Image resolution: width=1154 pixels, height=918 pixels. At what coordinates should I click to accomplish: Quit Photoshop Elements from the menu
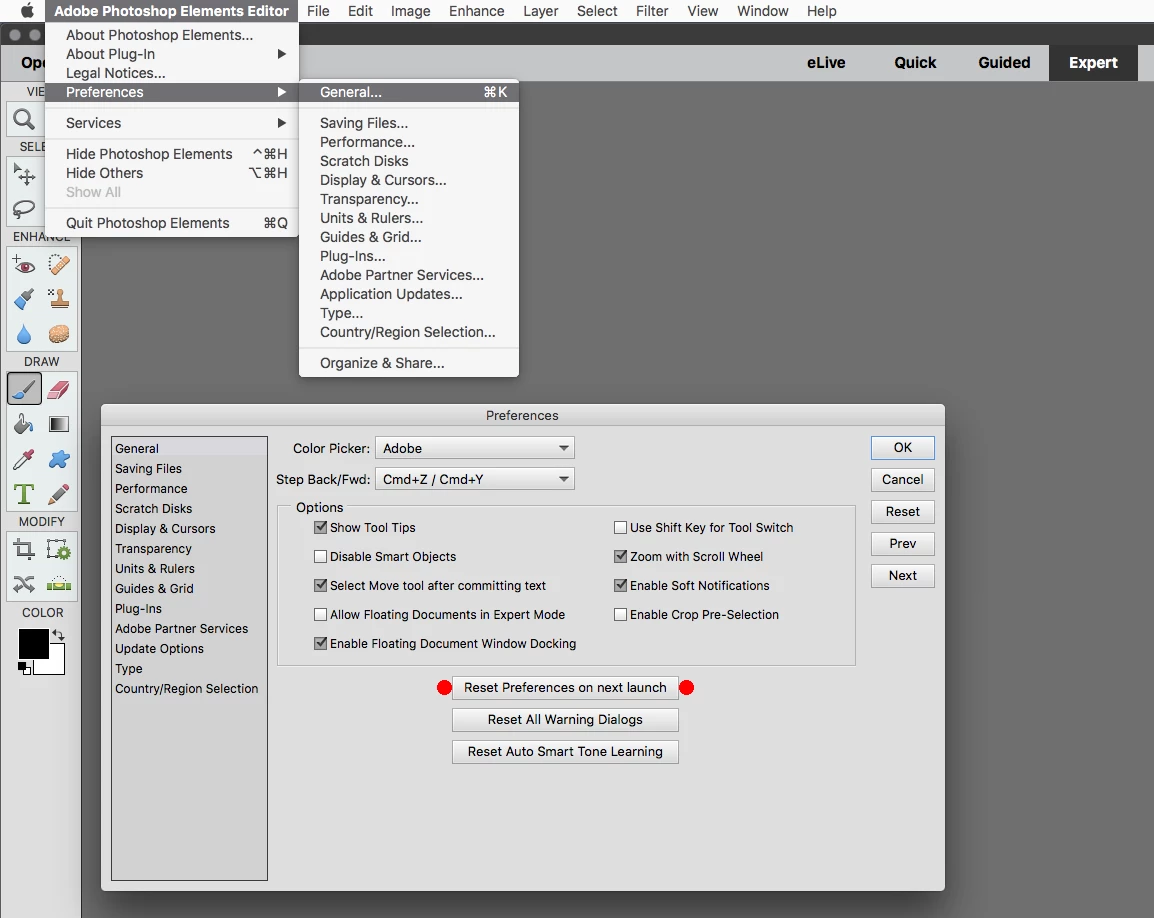[172, 223]
